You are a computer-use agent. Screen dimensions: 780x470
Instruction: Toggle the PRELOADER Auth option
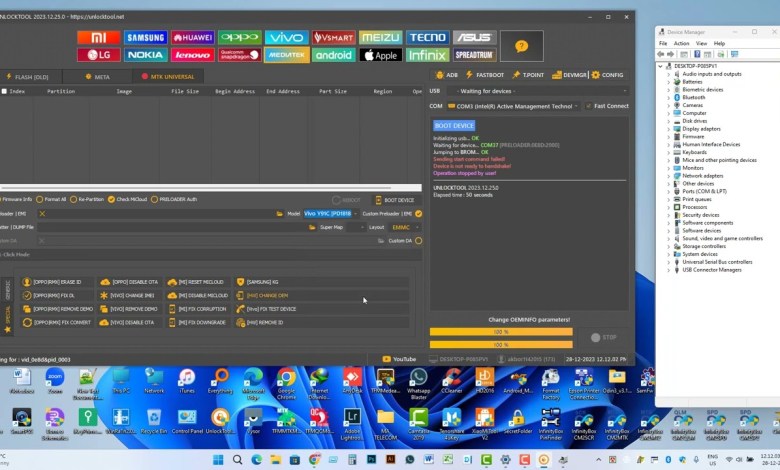(x=174, y=199)
